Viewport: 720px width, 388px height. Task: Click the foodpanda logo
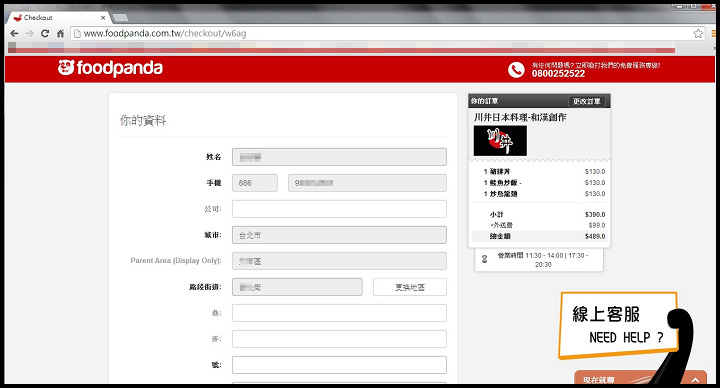(x=110, y=68)
